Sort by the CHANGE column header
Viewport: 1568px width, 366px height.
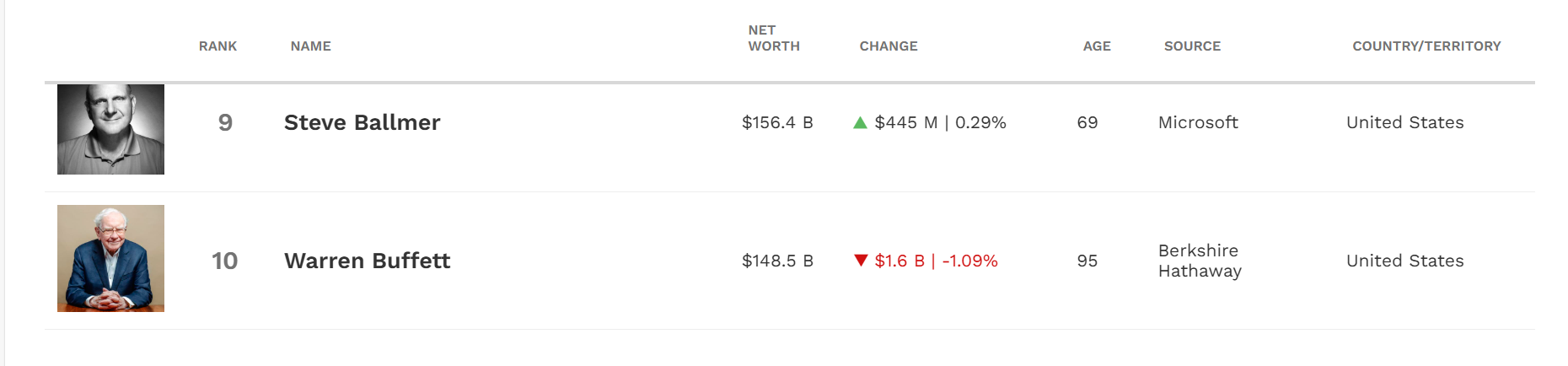click(888, 46)
